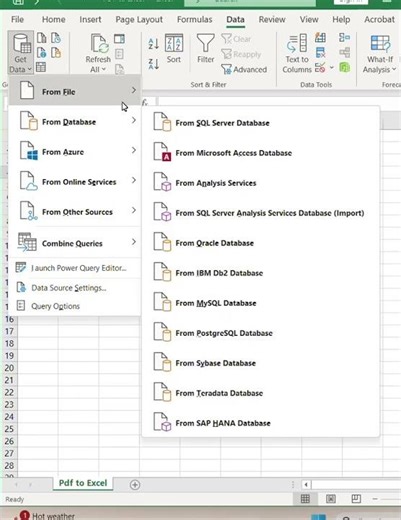Screen dimensions: 401x520
Task: Click Clear filter
Action: [x=236, y=39]
